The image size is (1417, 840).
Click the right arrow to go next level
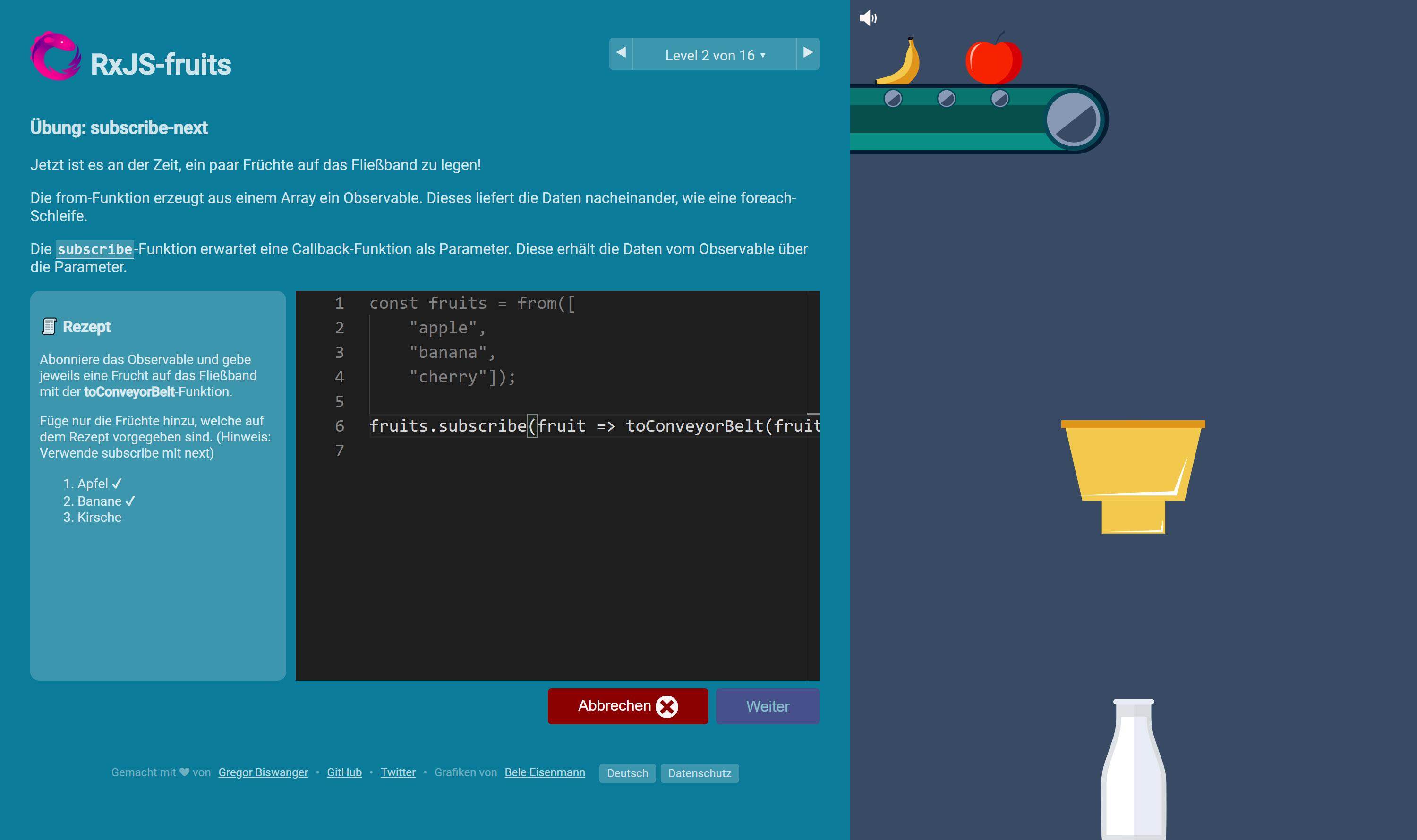pyautogui.click(x=807, y=54)
